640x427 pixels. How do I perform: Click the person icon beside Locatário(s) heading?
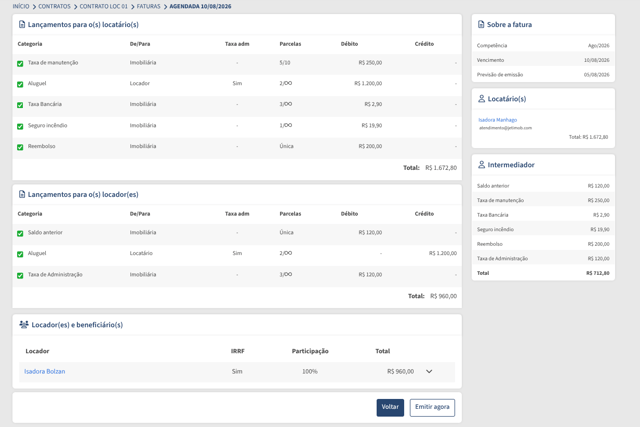pyautogui.click(x=481, y=99)
